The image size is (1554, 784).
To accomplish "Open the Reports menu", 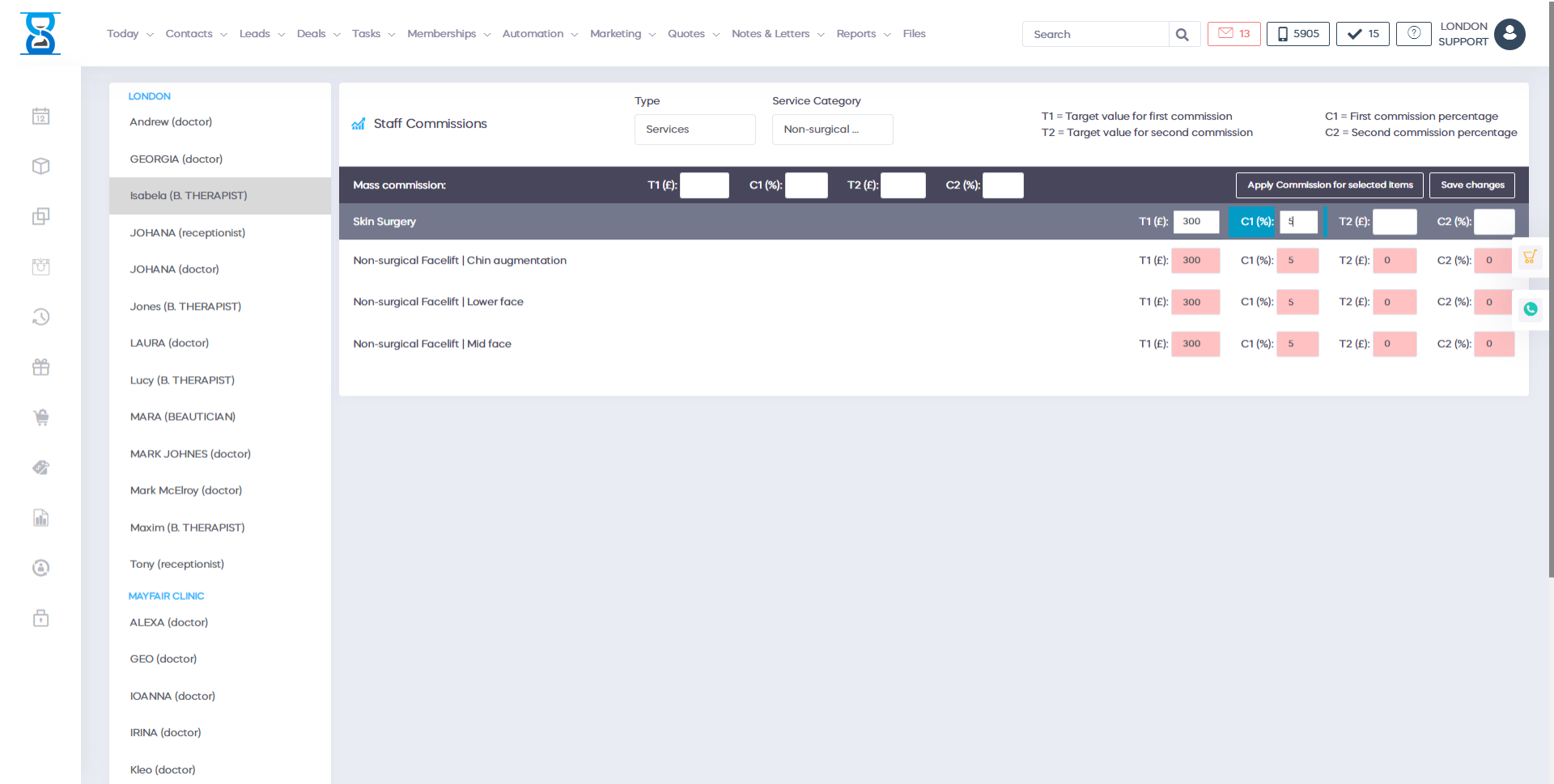I will [863, 34].
